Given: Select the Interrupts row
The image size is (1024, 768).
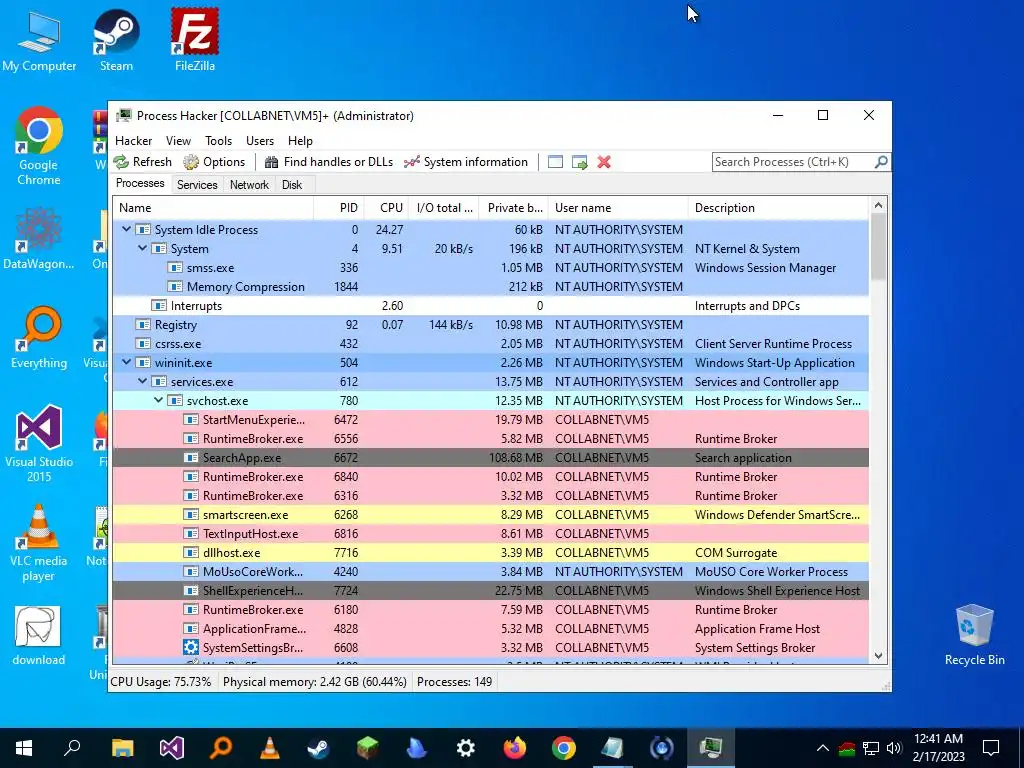Looking at the screenshot, I should pyautogui.click(x=491, y=305).
